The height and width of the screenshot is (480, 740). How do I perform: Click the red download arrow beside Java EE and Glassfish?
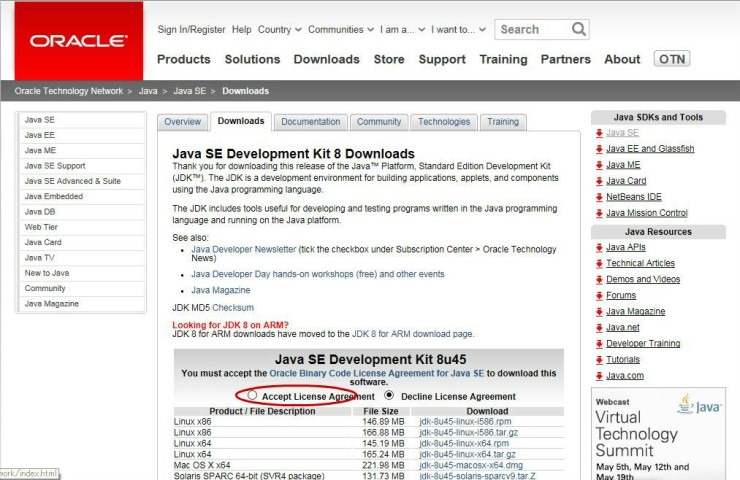click(x=599, y=149)
